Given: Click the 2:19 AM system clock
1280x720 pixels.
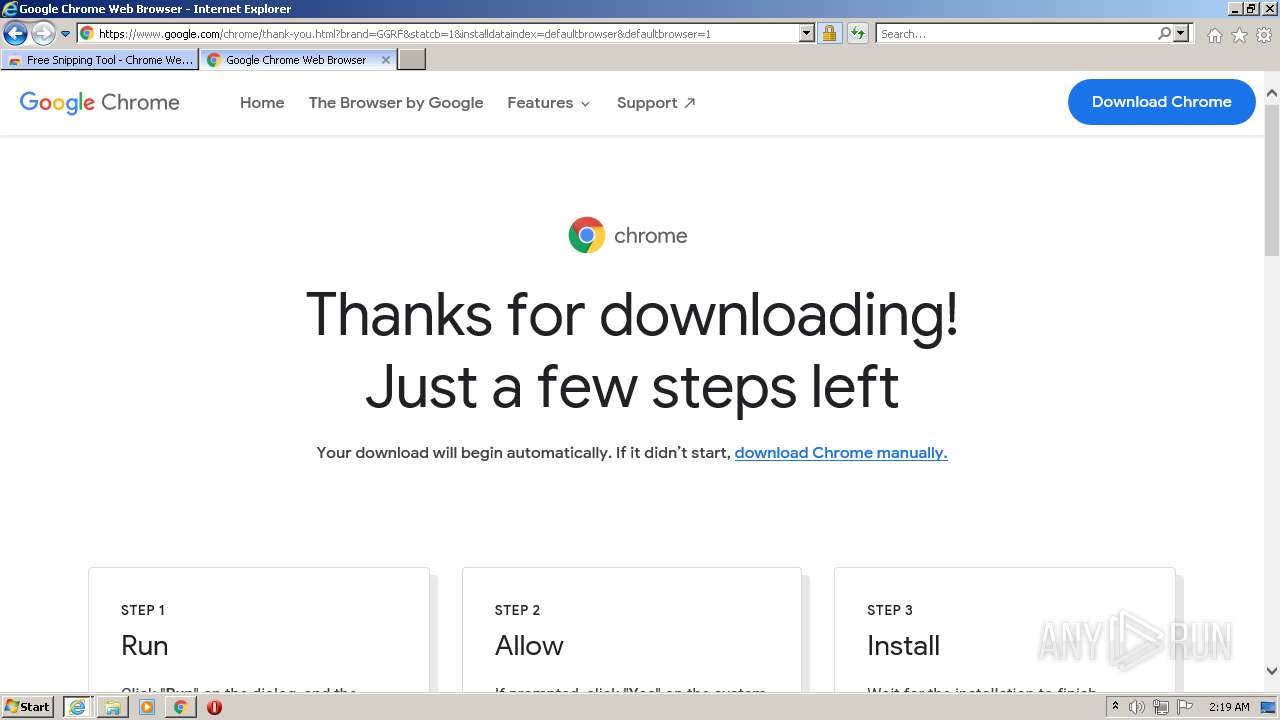Looking at the screenshot, I should [x=1229, y=707].
